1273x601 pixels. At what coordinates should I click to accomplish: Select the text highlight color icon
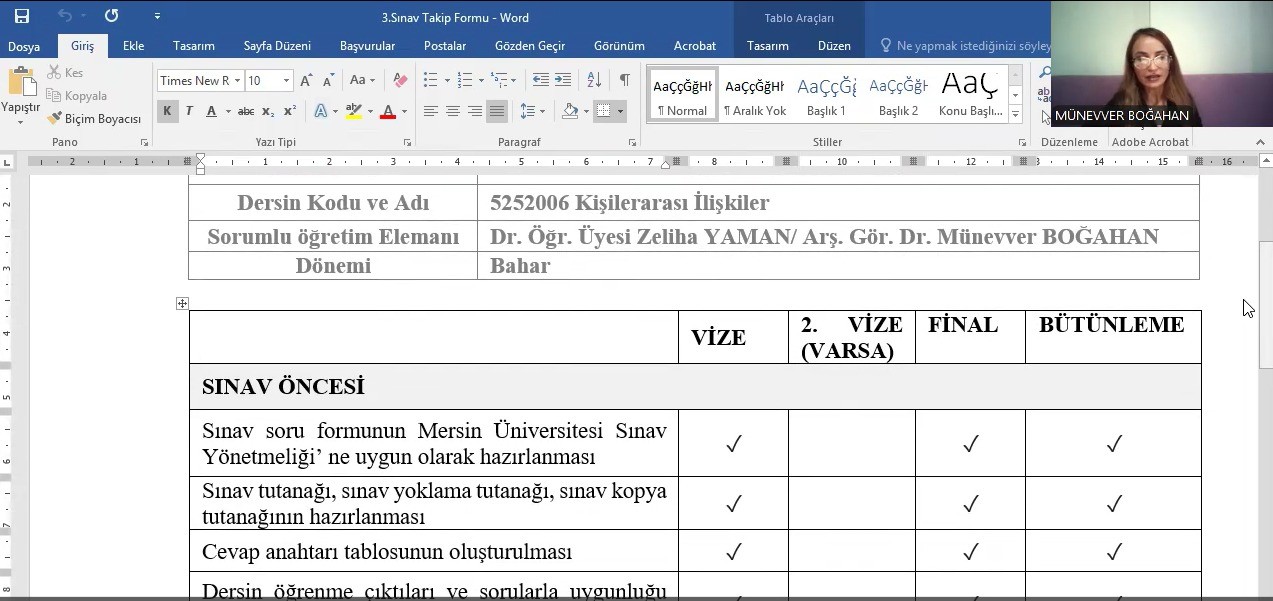(x=354, y=112)
